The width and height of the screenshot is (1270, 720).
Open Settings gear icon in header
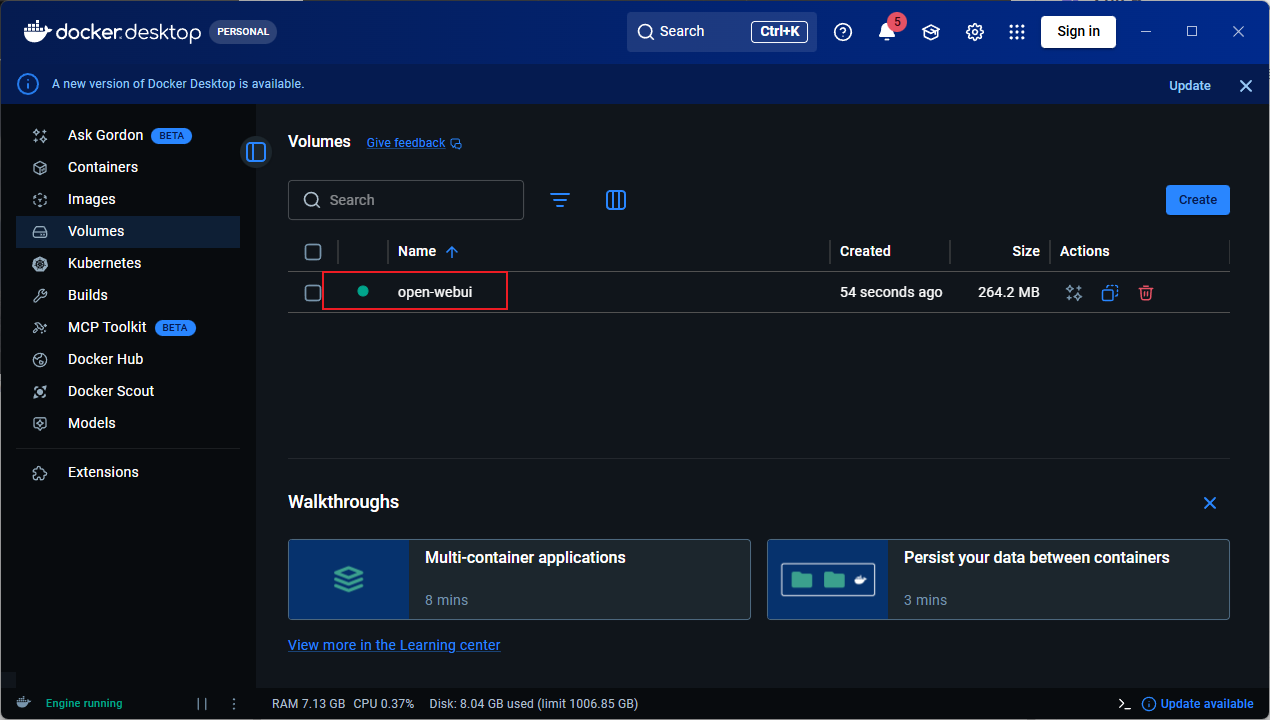[975, 32]
